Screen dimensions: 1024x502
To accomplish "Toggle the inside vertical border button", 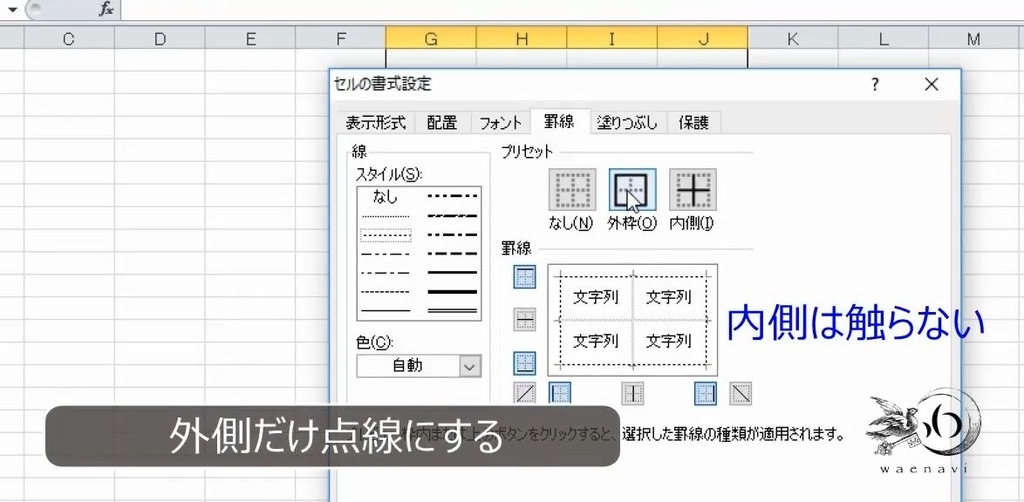I will [632, 393].
